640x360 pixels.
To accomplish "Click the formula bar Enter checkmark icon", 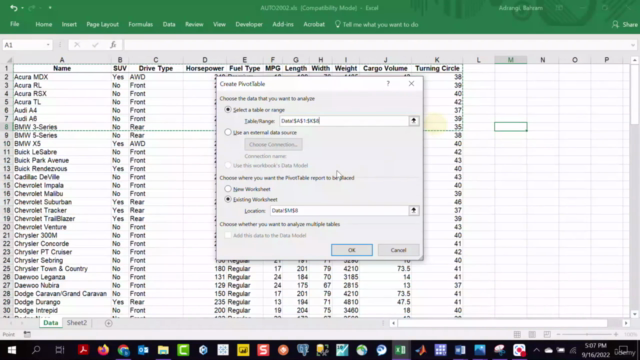I will coord(95,45).
